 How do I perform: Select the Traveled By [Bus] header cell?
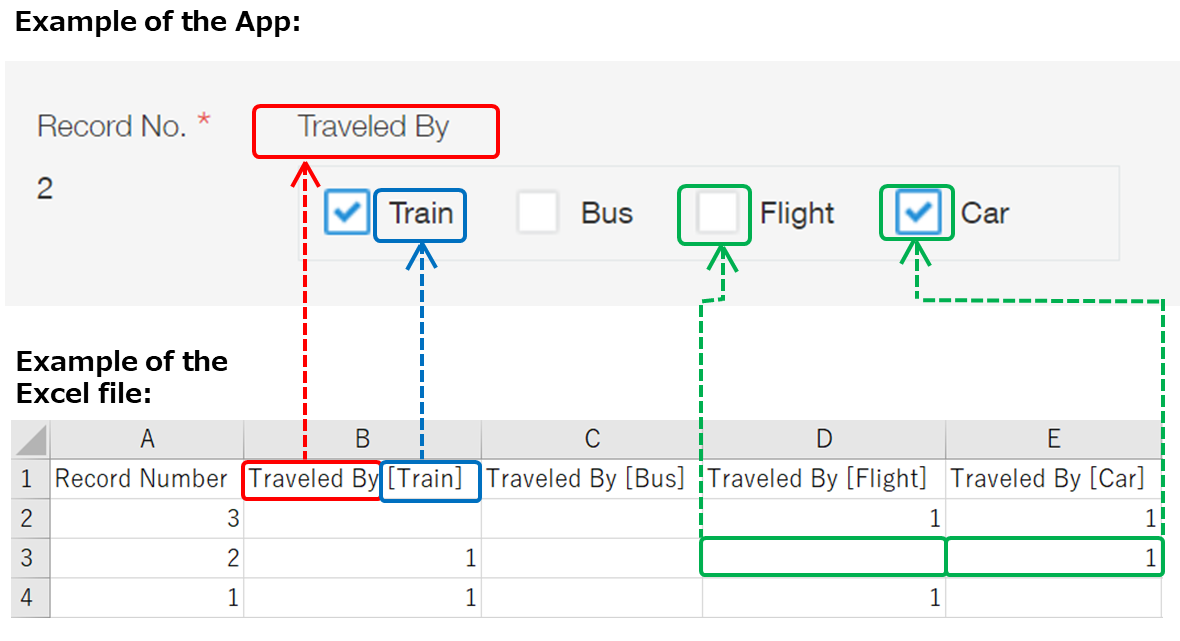(591, 478)
